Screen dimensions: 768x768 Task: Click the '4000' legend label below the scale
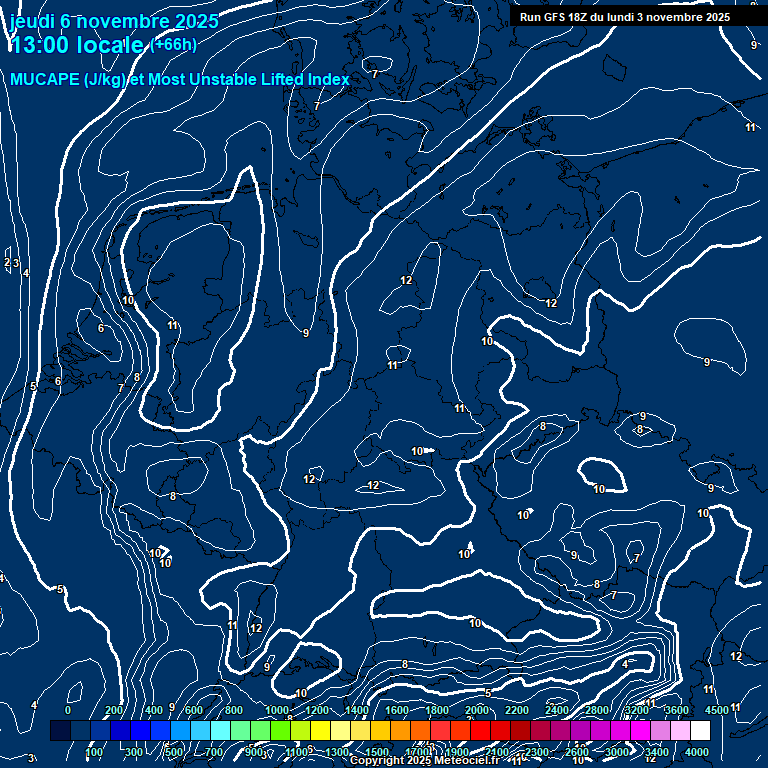(697, 752)
